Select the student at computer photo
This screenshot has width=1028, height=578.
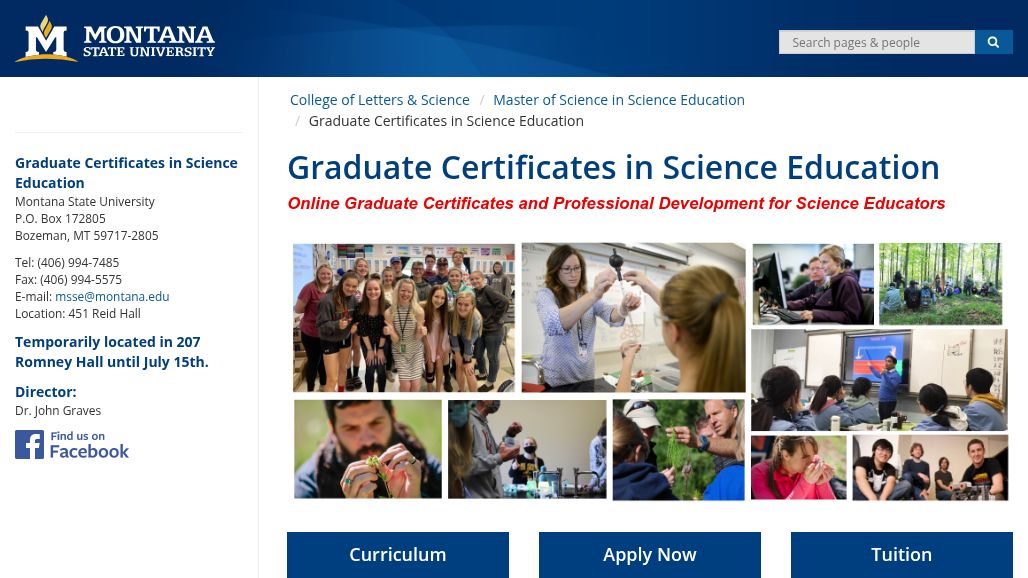813,284
